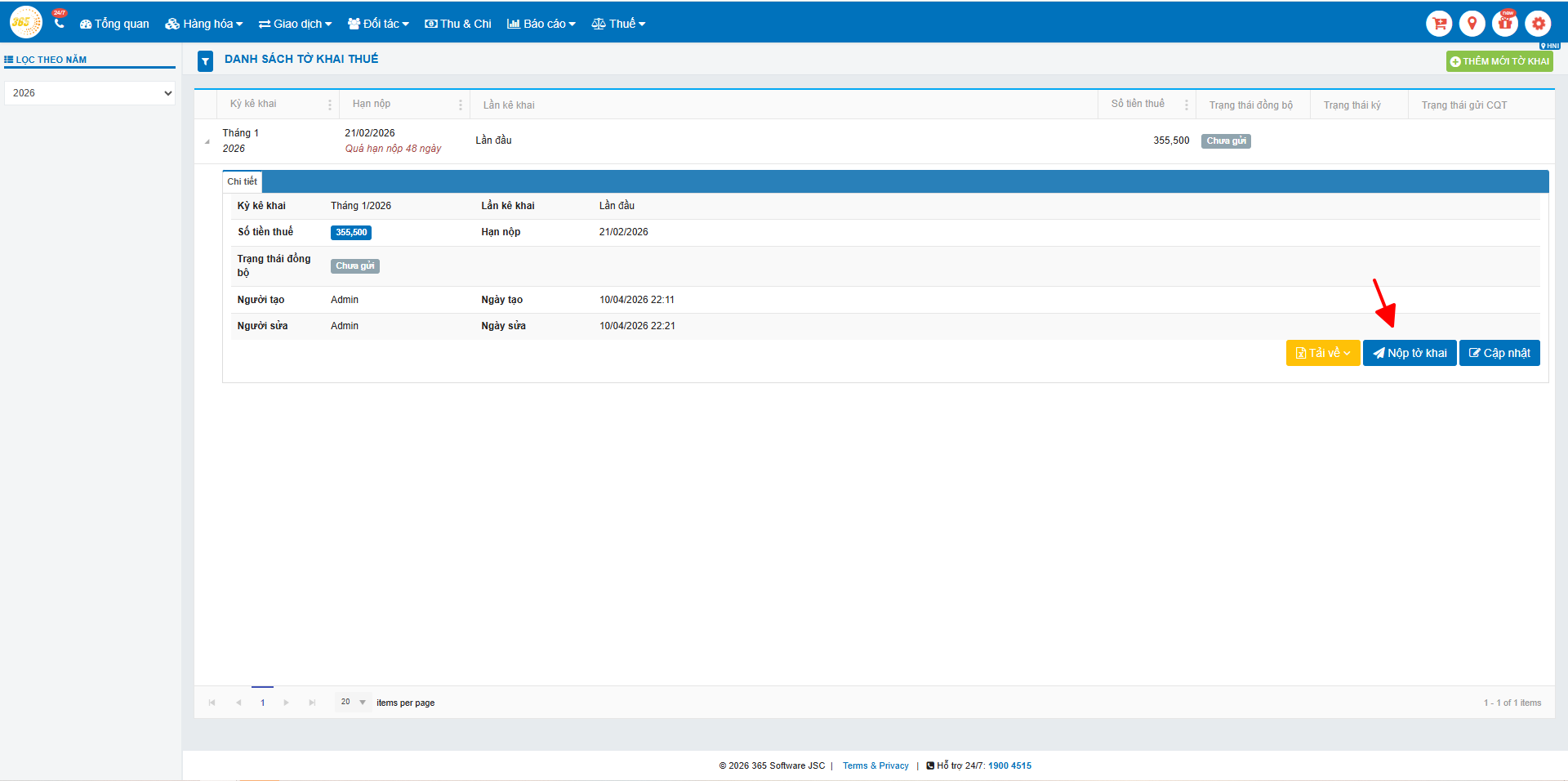The width and height of the screenshot is (1568, 781).
Task: Open the new gift box icon
Action: coord(1505,24)
